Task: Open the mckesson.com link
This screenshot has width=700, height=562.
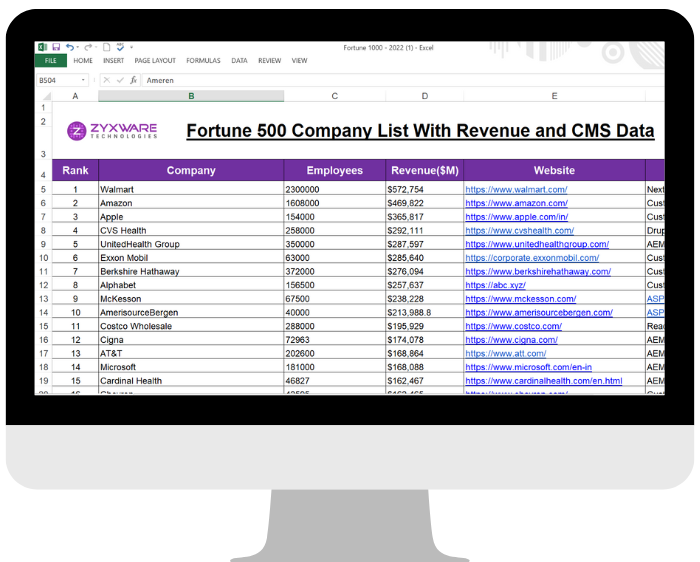Action: (x=521, y=299)
